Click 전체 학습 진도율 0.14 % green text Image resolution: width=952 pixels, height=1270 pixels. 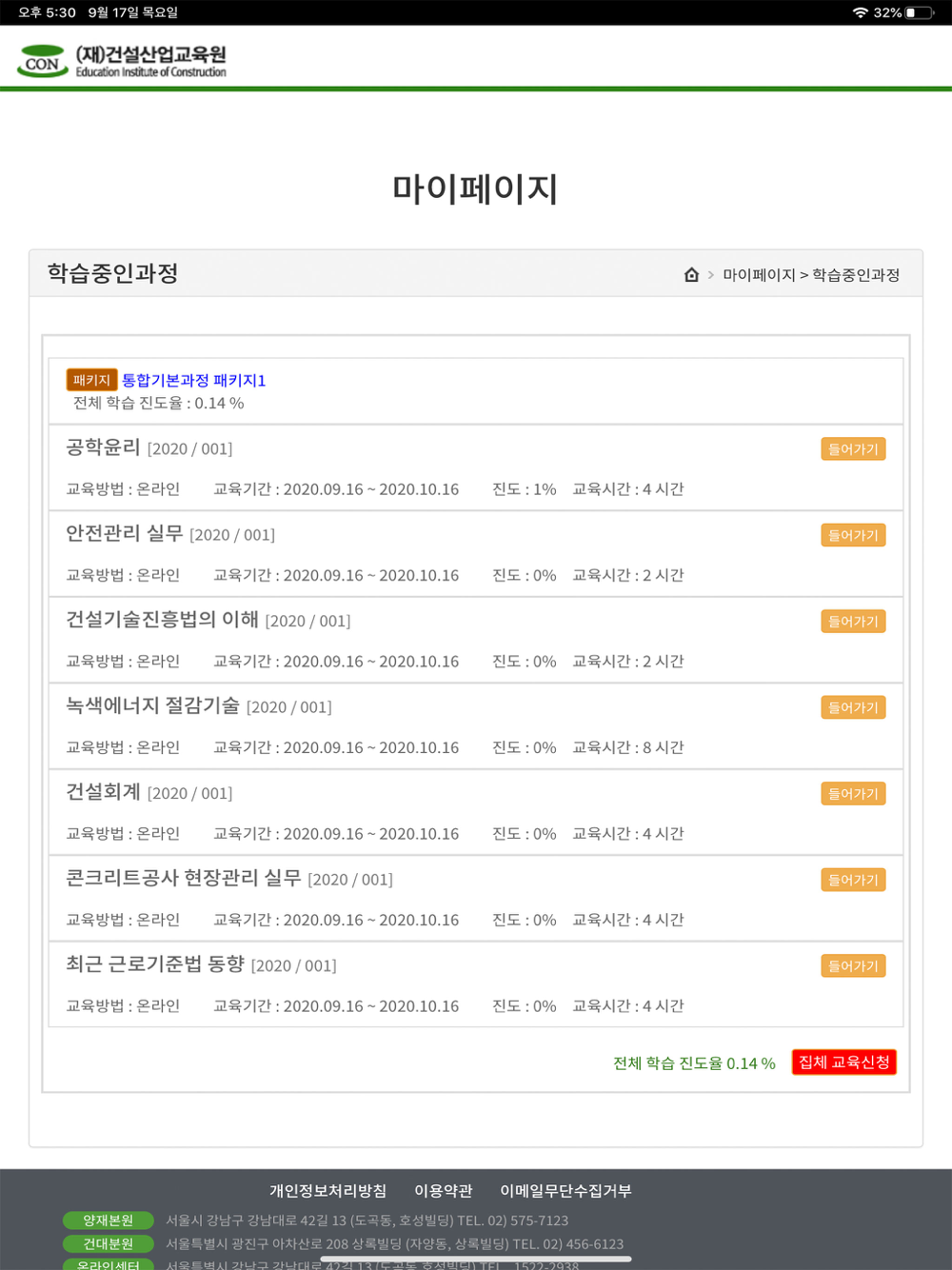(x=694, y=1063)
